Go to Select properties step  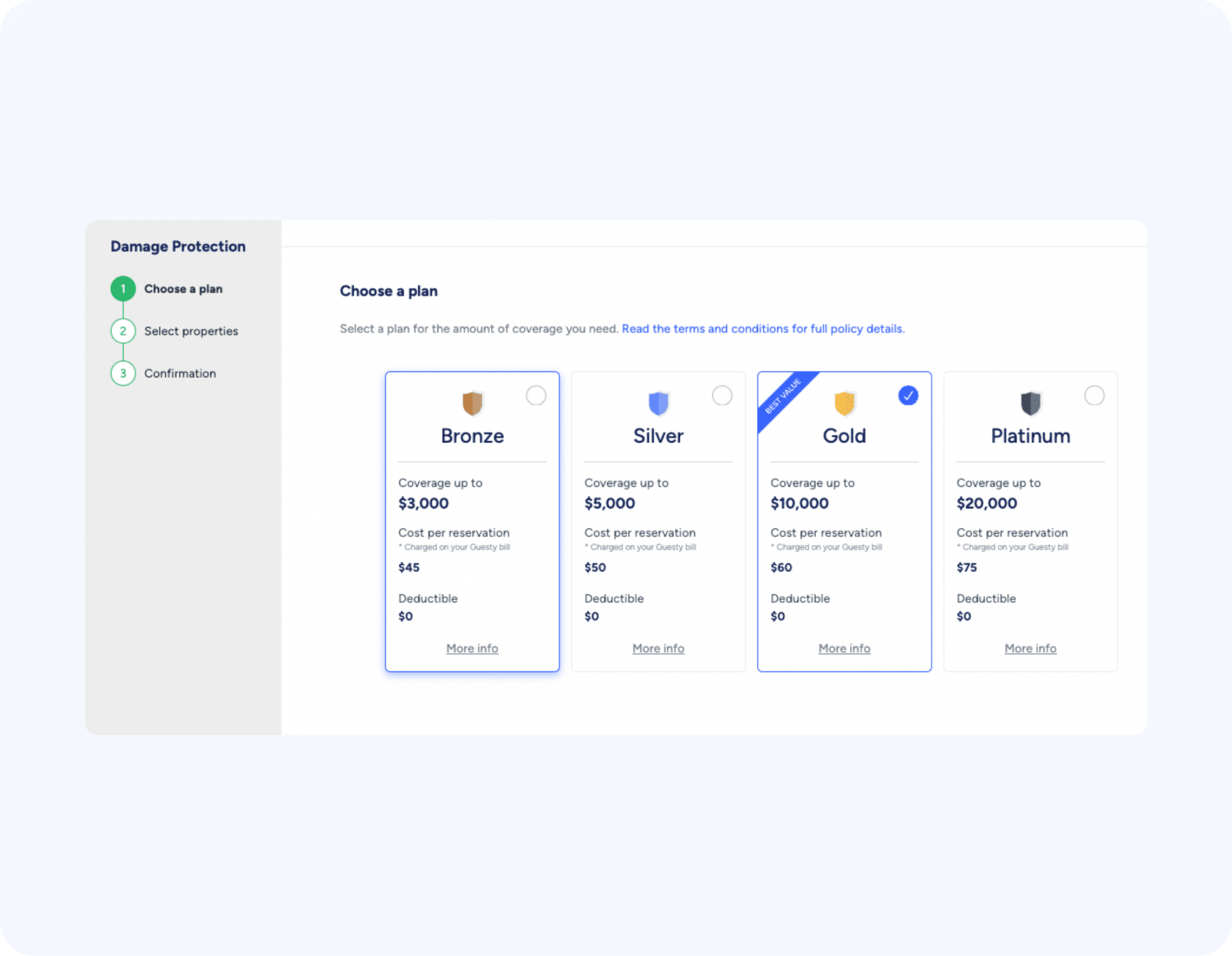(191, 331)
